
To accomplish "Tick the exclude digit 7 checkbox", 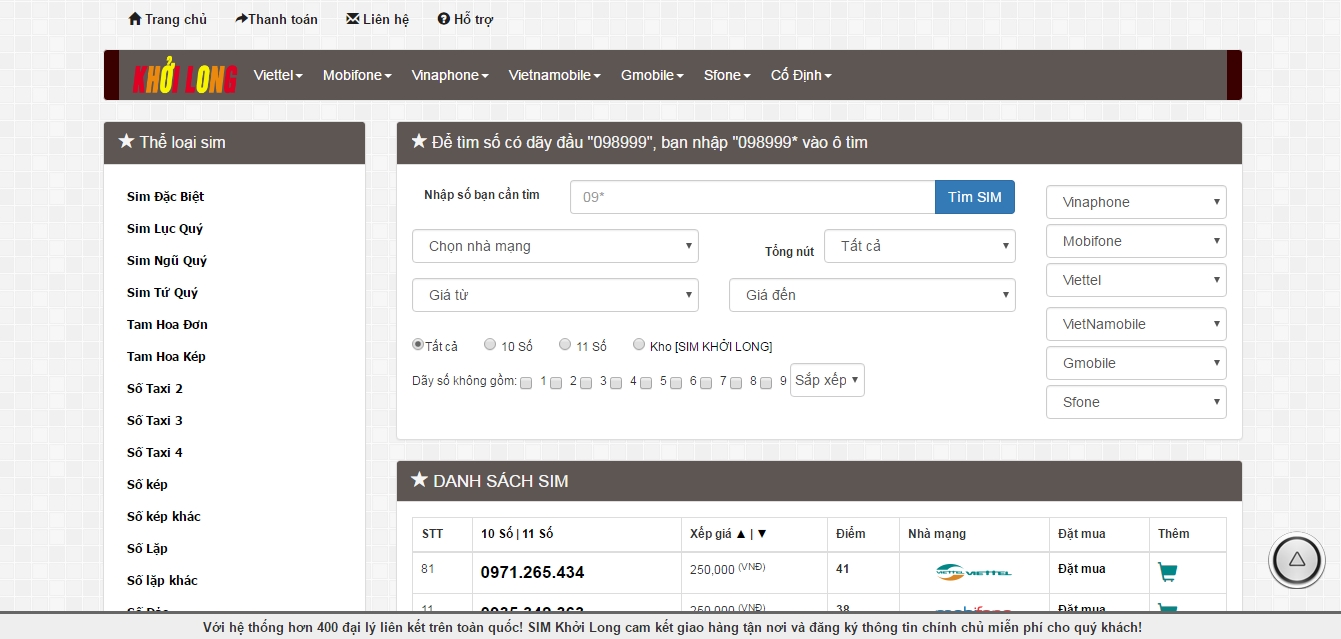I will coord(706,382).
